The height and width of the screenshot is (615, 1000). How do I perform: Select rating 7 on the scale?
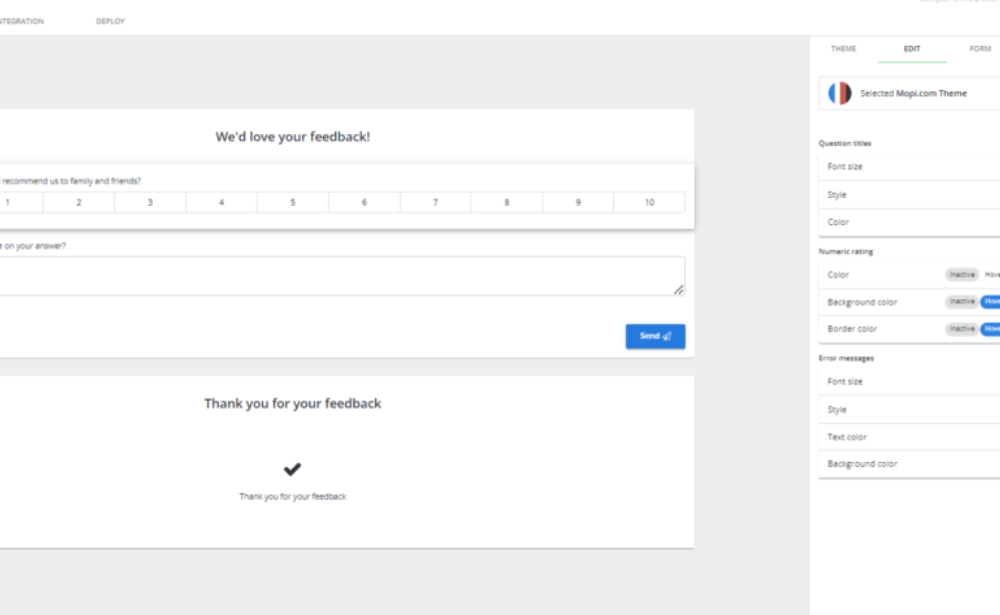(x=434, y=201)
